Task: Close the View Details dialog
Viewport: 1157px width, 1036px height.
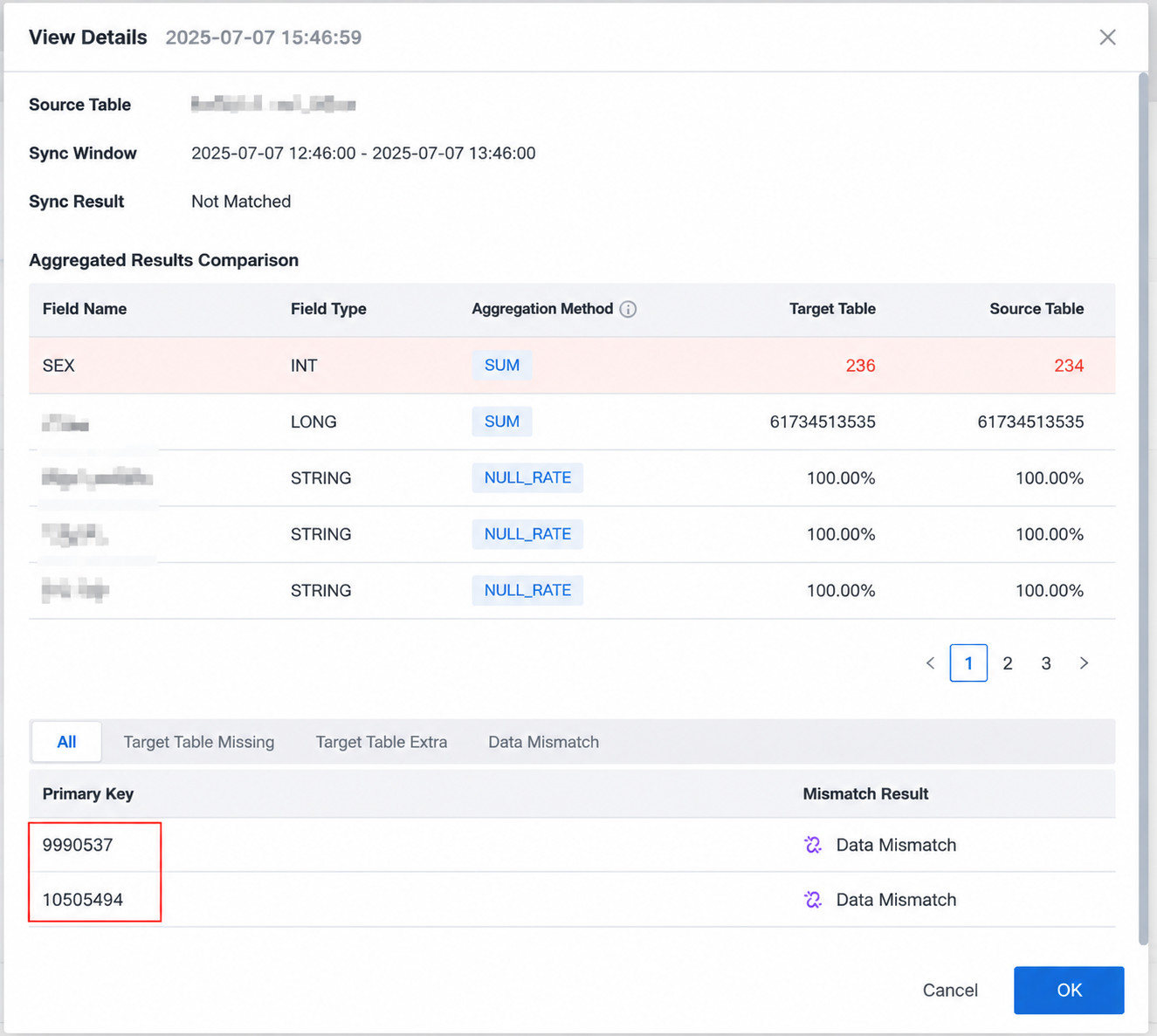Action: (x=1107, y=38)
